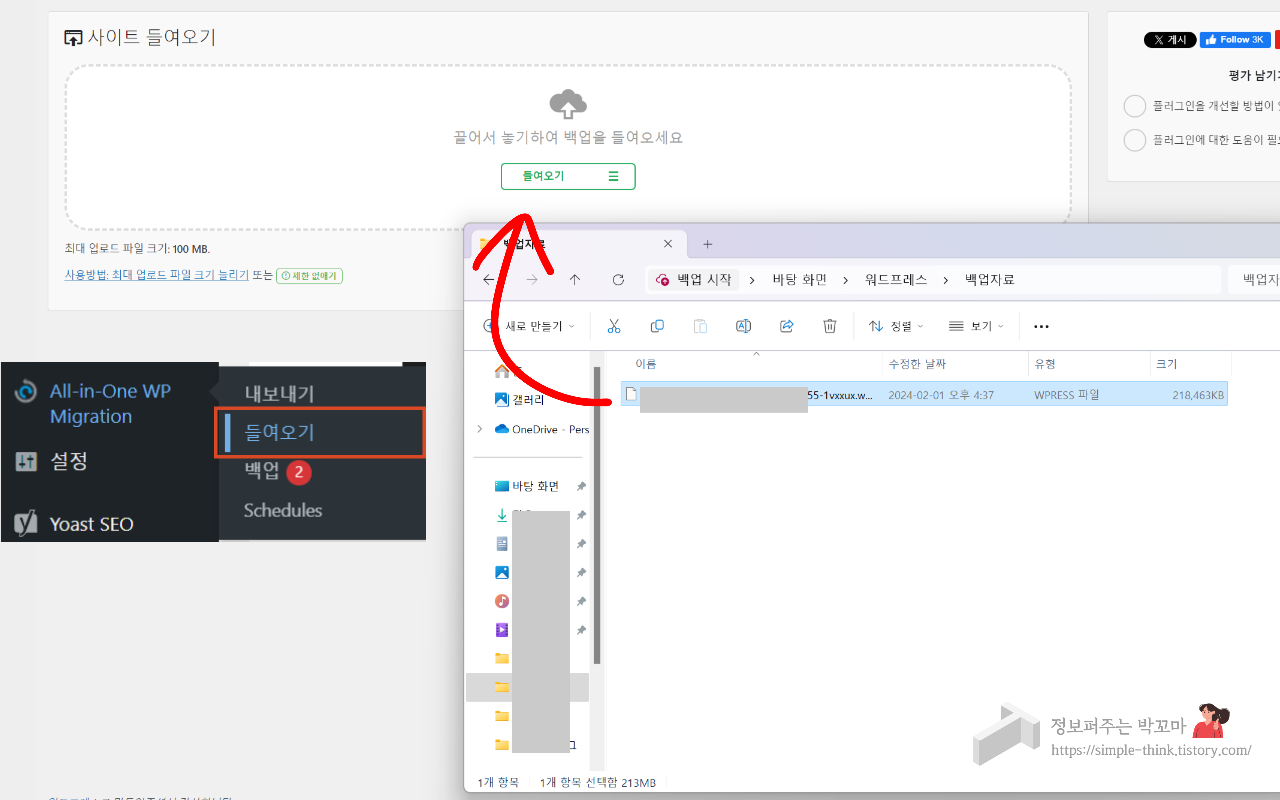Click the cloud upload icon in drop area
Image resolution: width=1280 pixels, height=800 pixels.
568,103
